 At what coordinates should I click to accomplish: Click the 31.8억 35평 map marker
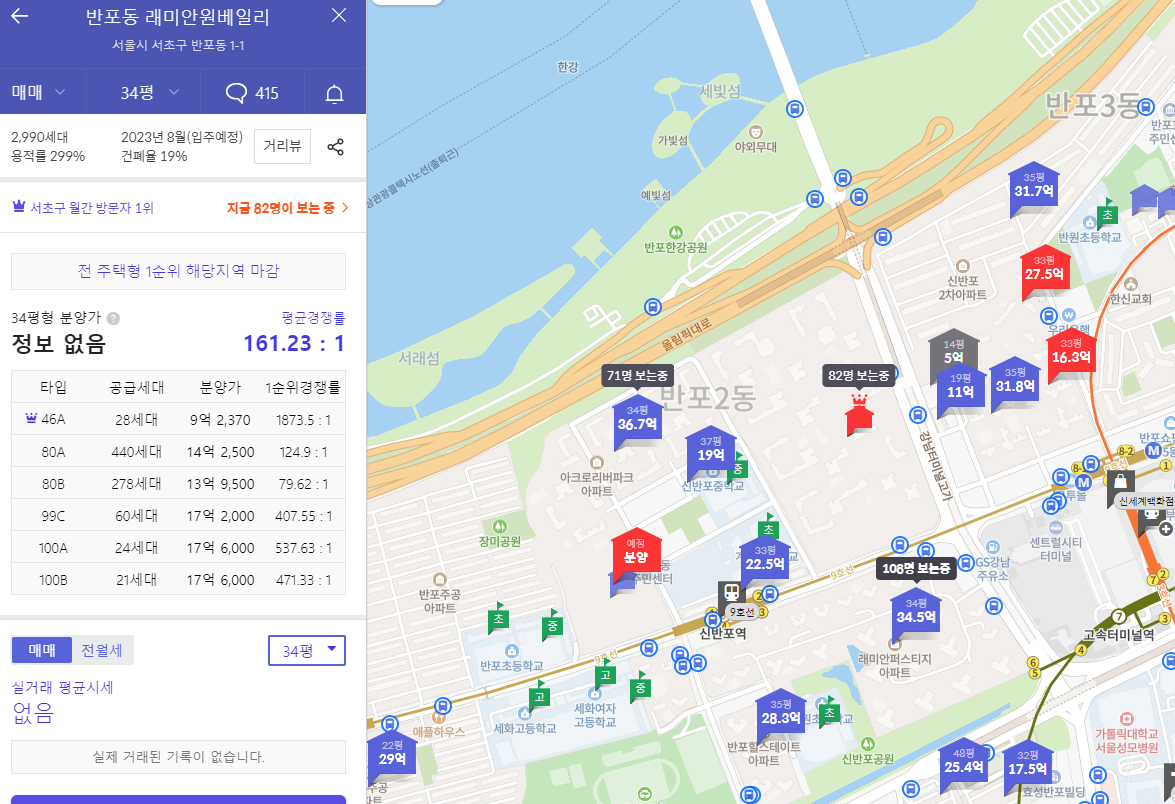click(1015, 382)
